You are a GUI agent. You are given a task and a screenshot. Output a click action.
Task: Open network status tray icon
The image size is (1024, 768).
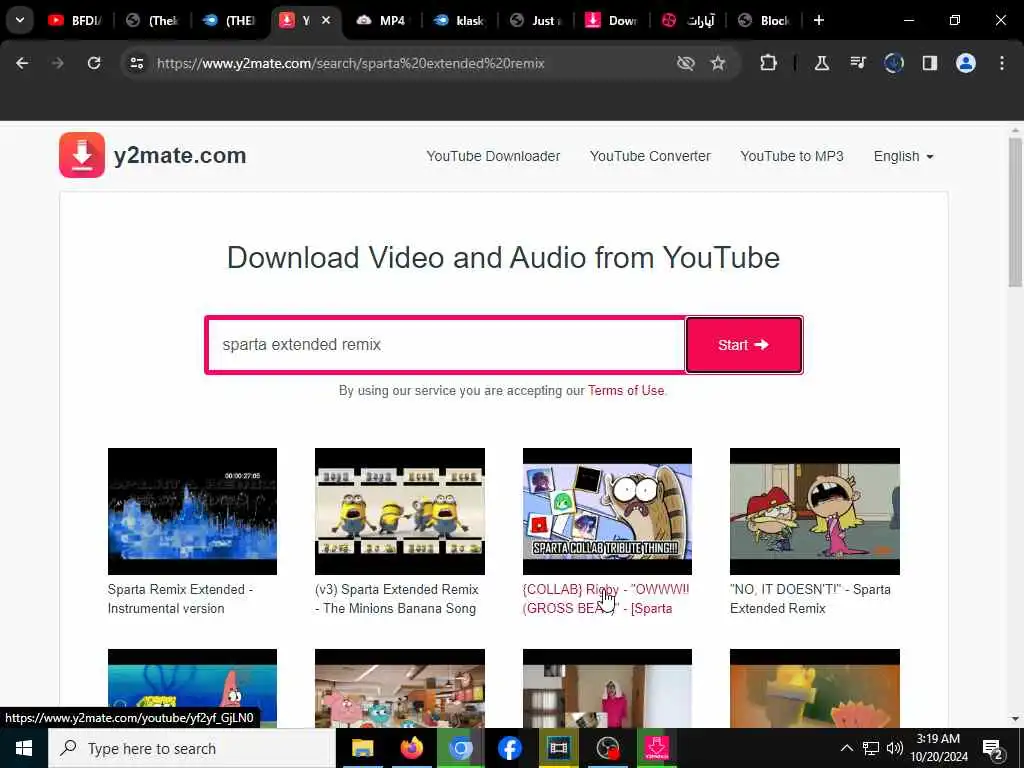[871, 748]
